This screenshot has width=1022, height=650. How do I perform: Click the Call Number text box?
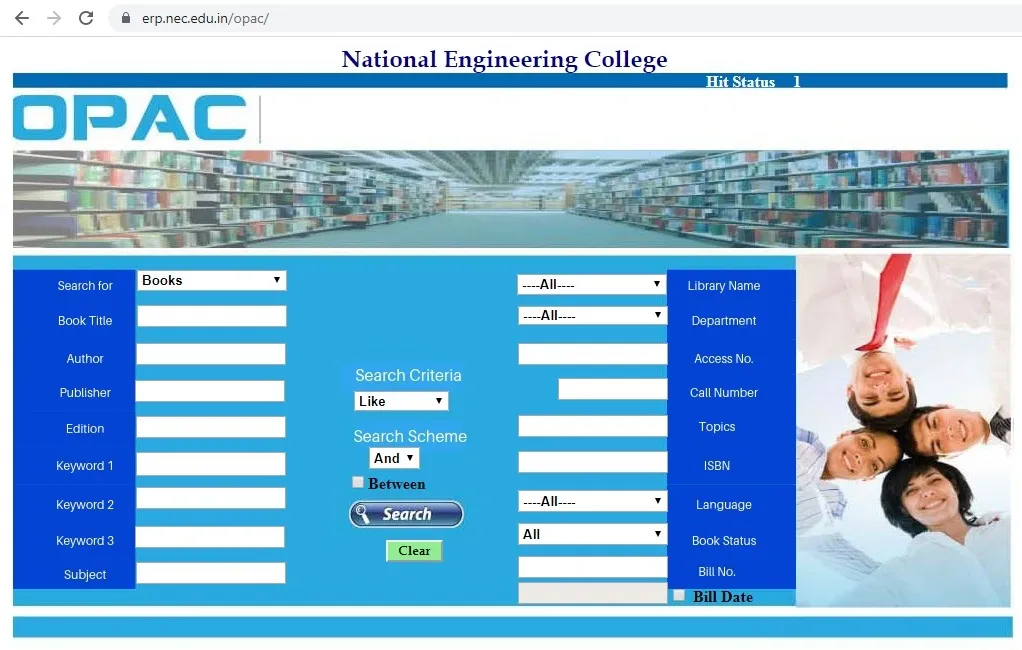[x=613, y=389]
